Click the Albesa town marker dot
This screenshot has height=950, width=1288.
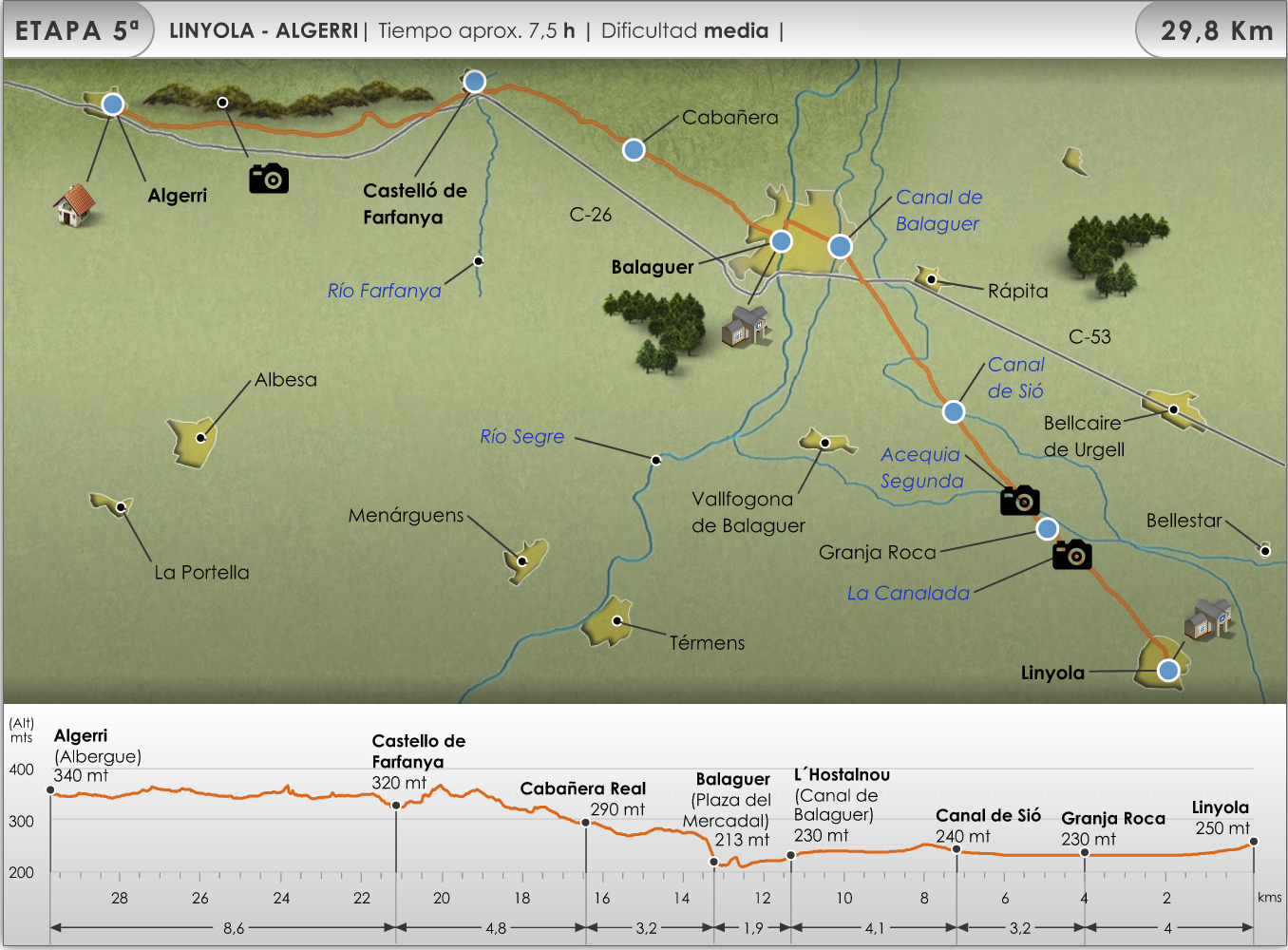pos(200,438)
